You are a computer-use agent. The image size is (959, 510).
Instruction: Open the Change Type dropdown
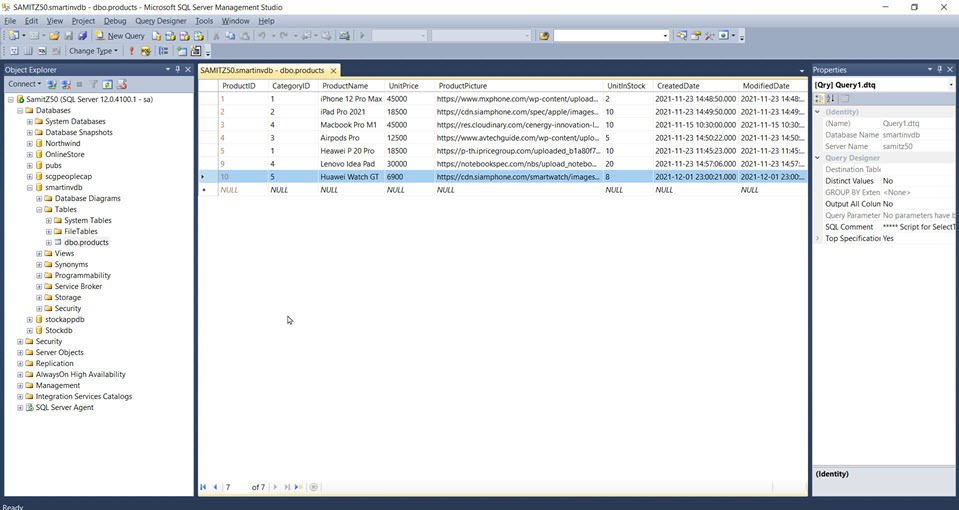pyautogui.click(x=93, y=51)
